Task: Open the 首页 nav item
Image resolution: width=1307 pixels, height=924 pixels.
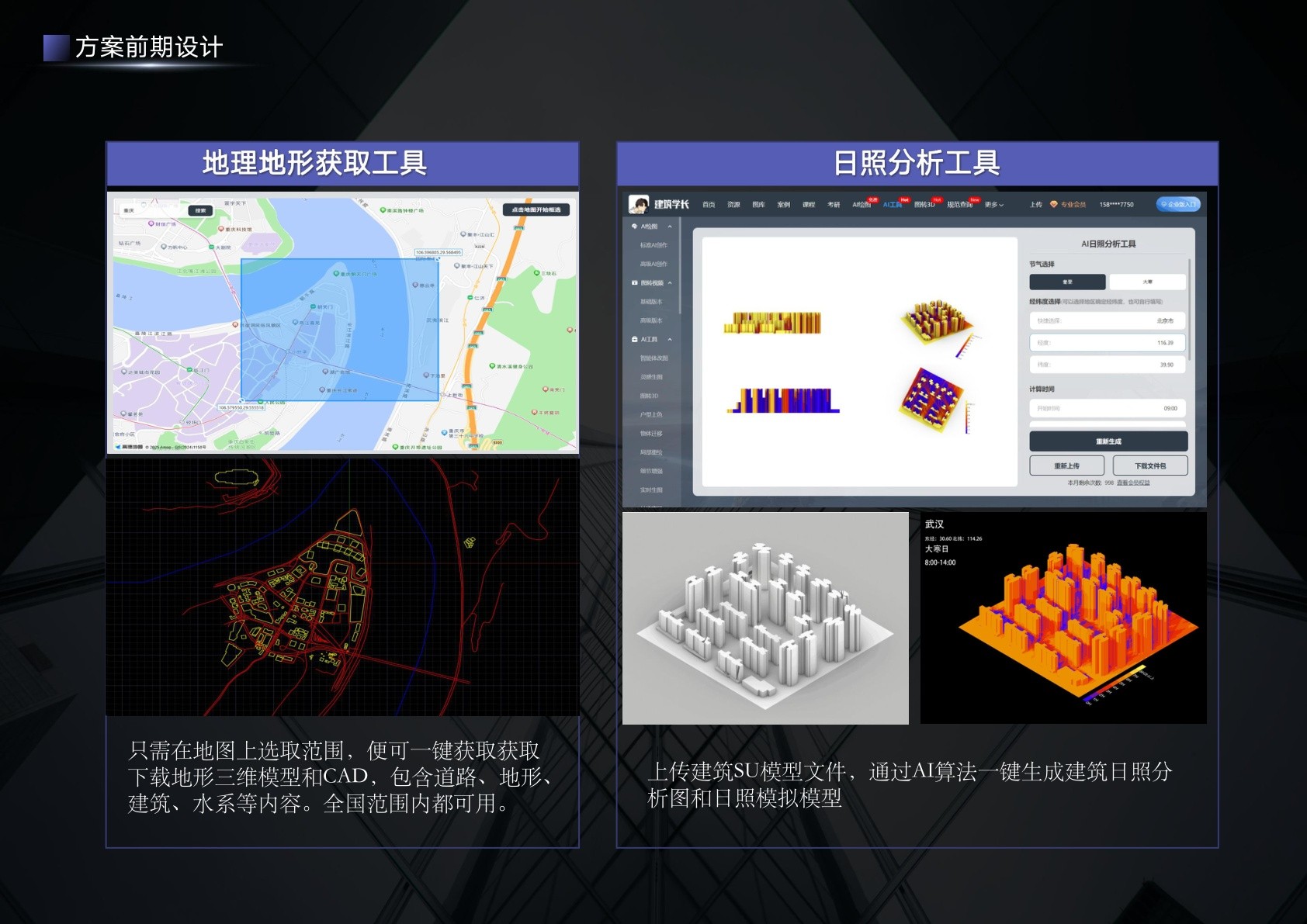Action: click(709, 205)
